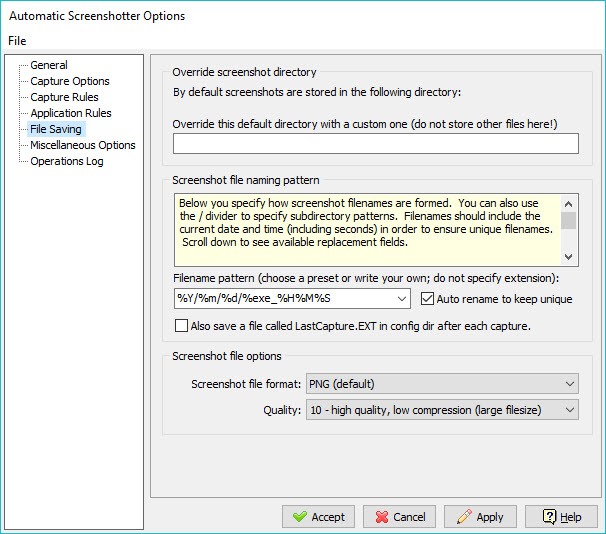Image resolution: width=606 pixels, height=534 pixels.
Task: Show Miscellaneous Options page
Action: pyautogui.click(x=83, y=145)
